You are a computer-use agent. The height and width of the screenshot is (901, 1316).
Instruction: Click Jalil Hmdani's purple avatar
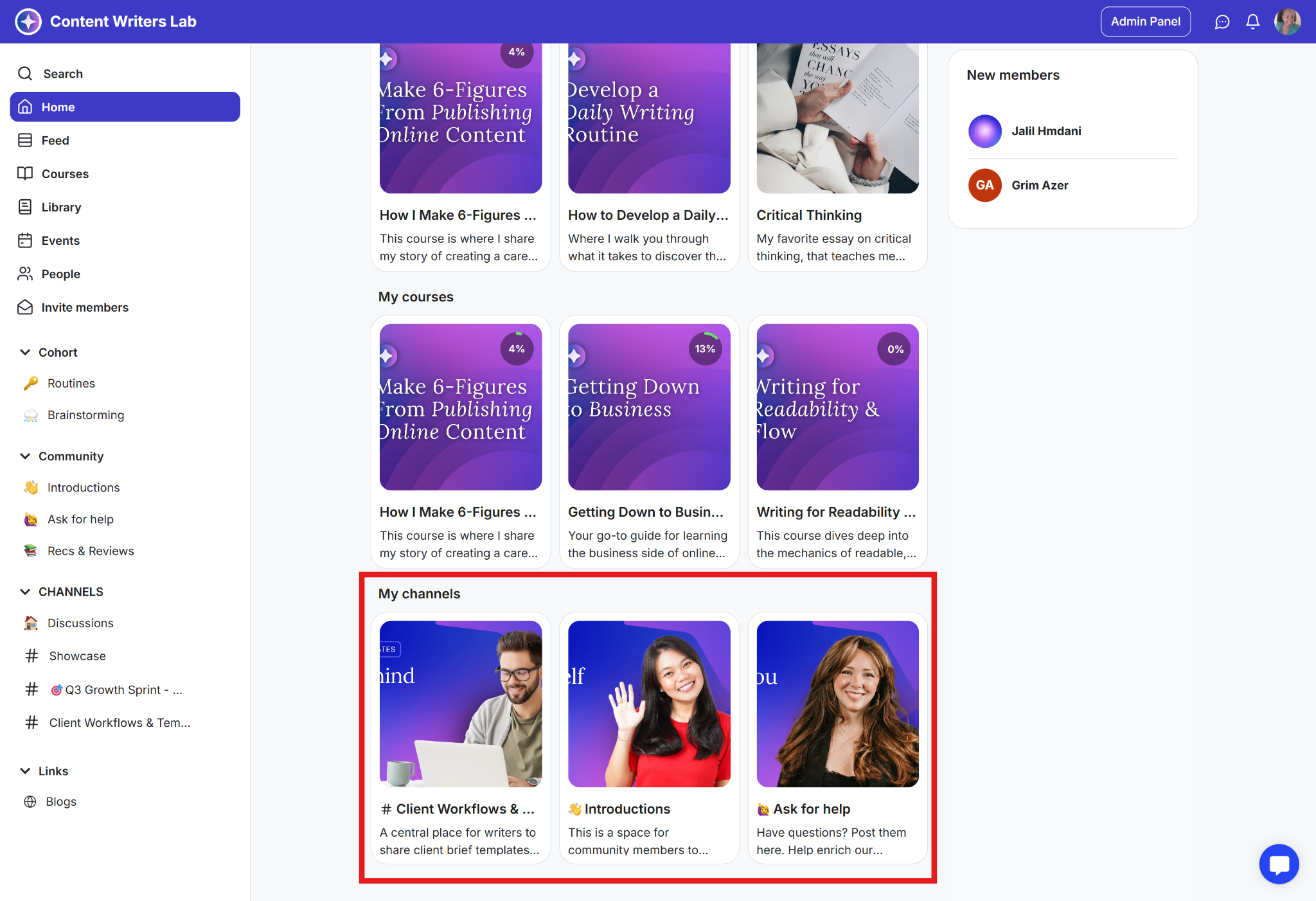tap(984, 131)
